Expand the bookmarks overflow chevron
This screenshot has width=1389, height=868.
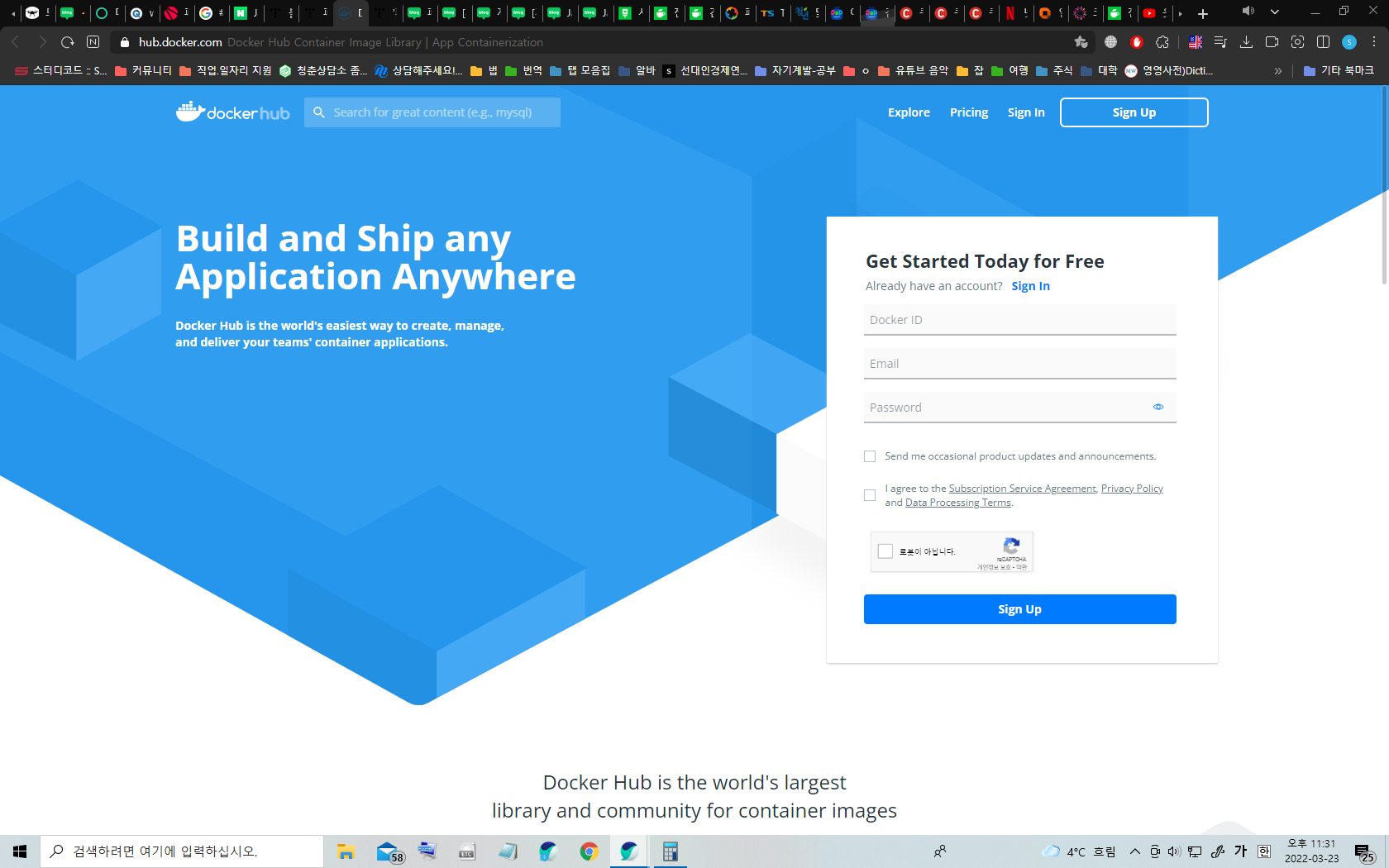pyautogui.click(x=1278, y=71)
